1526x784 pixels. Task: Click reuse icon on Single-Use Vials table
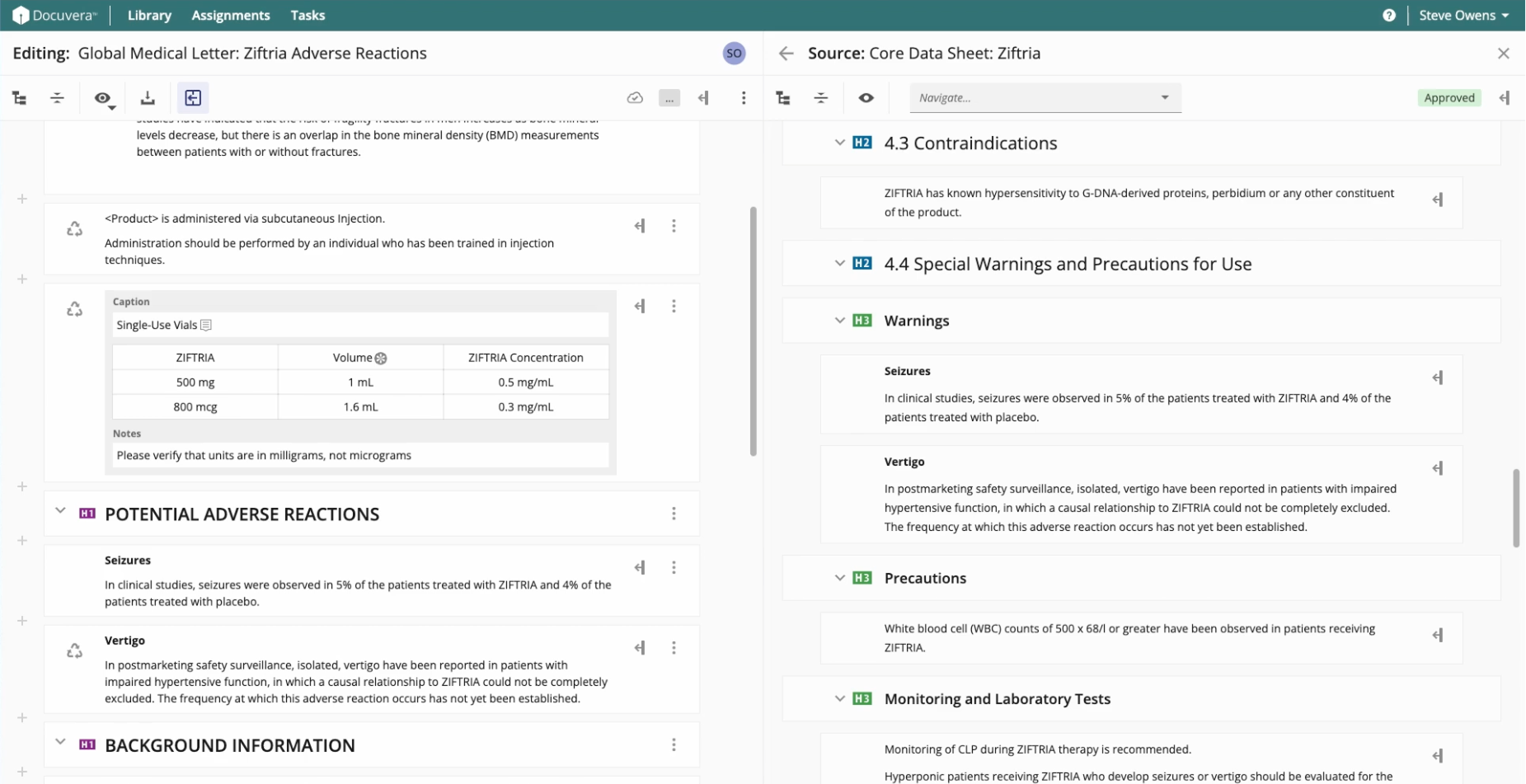pyautogui.click(x=74, y=309)
